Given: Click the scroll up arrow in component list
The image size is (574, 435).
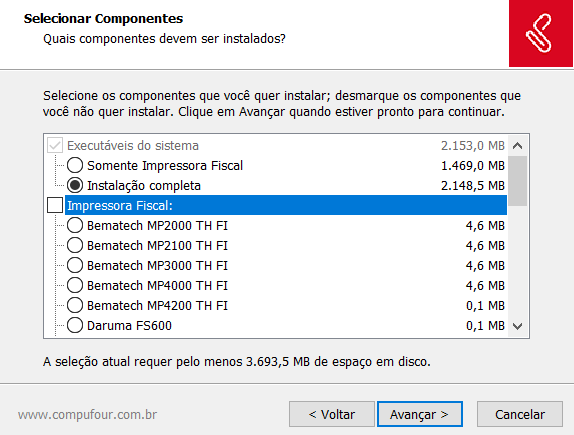Looking at the screenshot, I should click(x=517, y=146).
